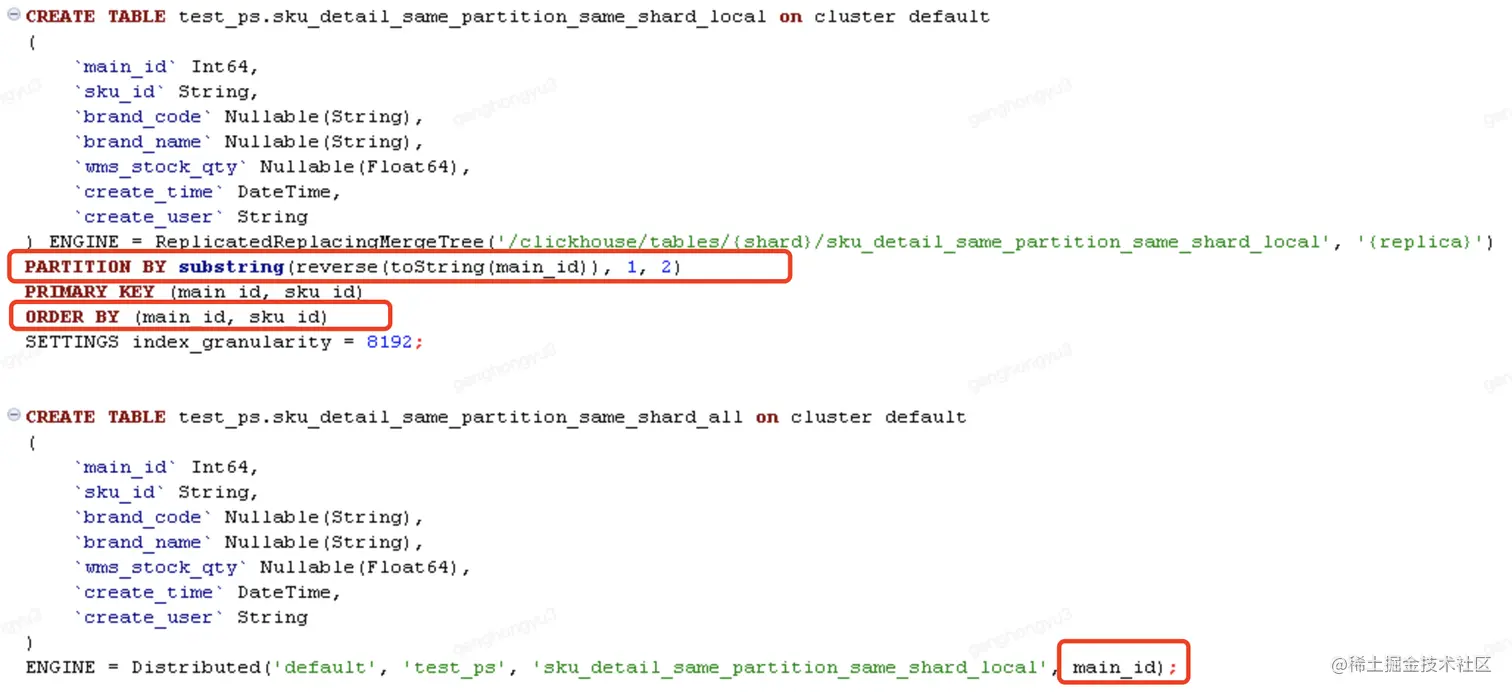The height and width of the screenshot is (695, 1512).
Task: Click the ReplicatedReplacingMergeTree engine name
Action: click(319, 242)
